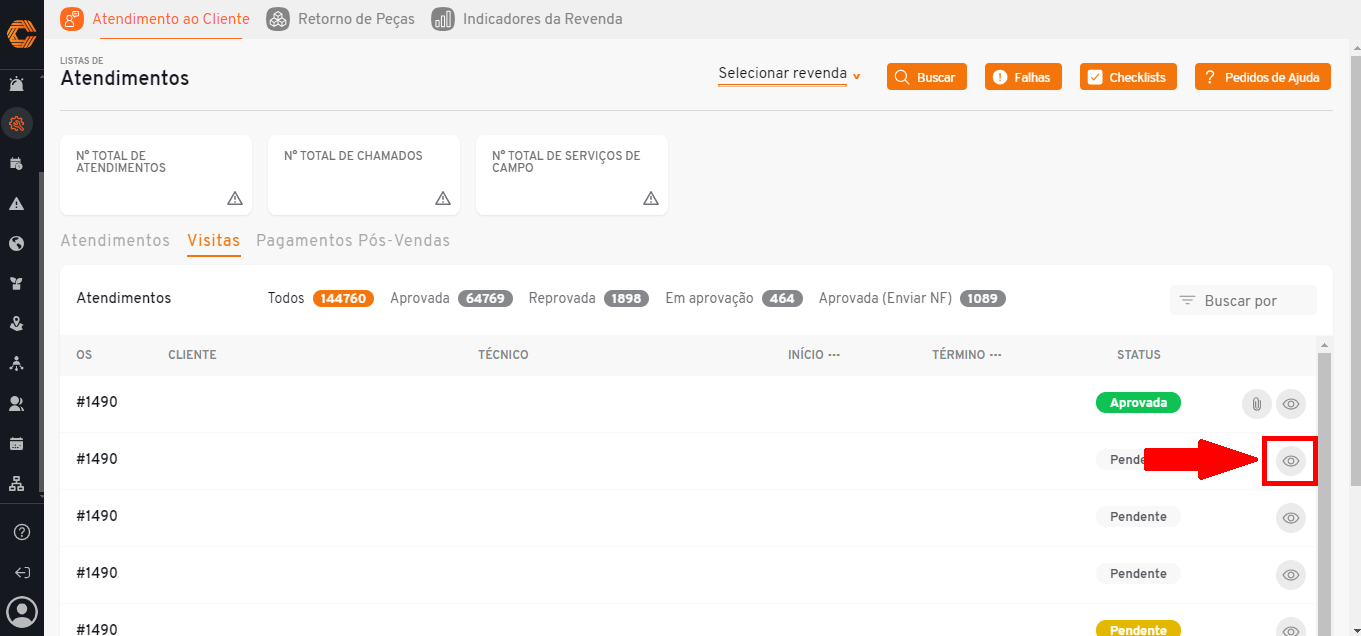Click warning icon on Serviços de Campo card

(651, 198)
